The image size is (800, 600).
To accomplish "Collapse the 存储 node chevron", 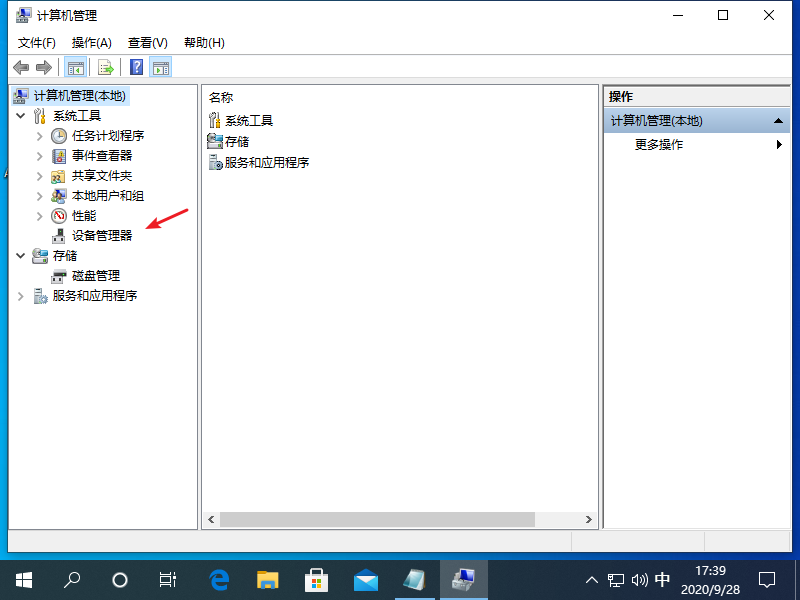I will click(x=22, y=255).
